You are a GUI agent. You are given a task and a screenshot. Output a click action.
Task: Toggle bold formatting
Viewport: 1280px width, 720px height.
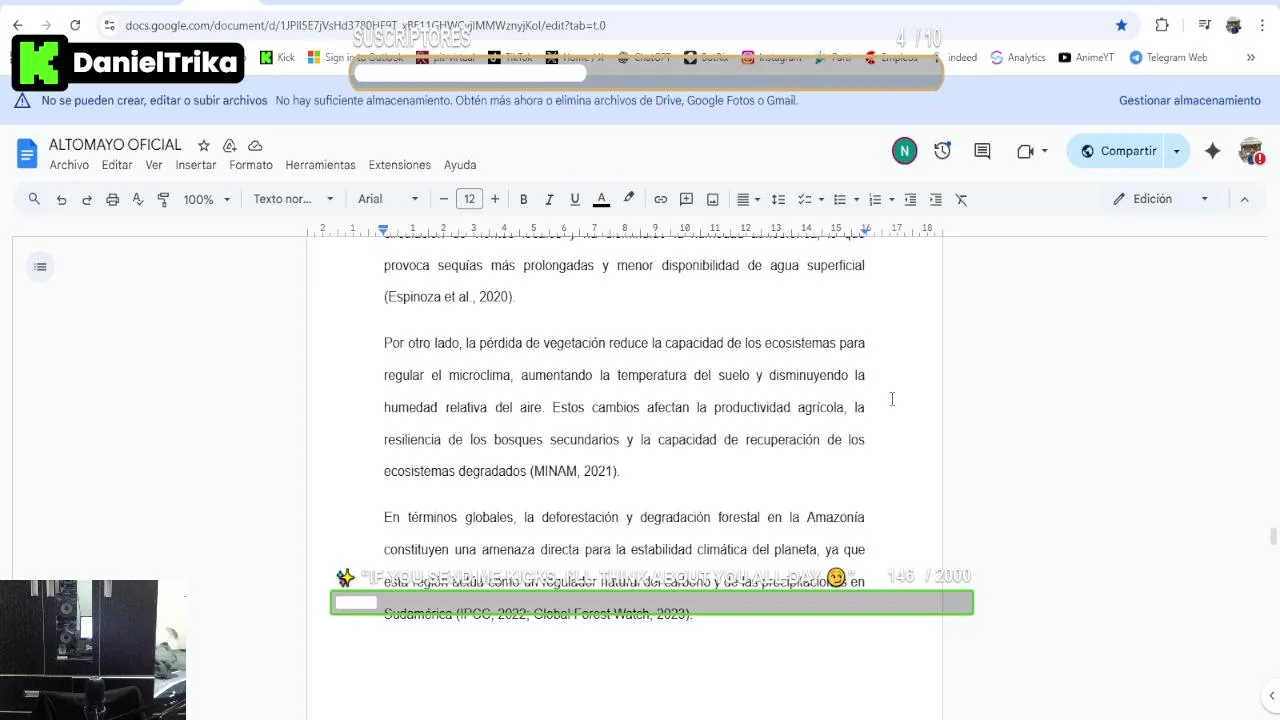523,199
